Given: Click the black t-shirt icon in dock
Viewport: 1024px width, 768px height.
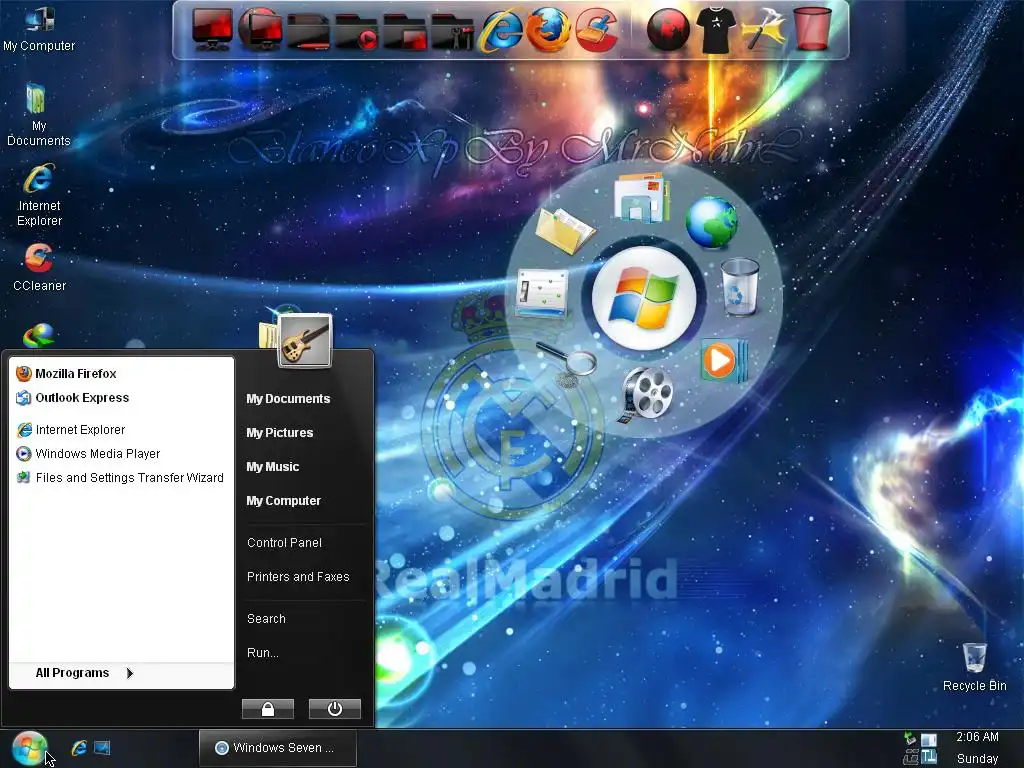Looking at the screenshot, I should pyautogui.click(x=716, y=30).
